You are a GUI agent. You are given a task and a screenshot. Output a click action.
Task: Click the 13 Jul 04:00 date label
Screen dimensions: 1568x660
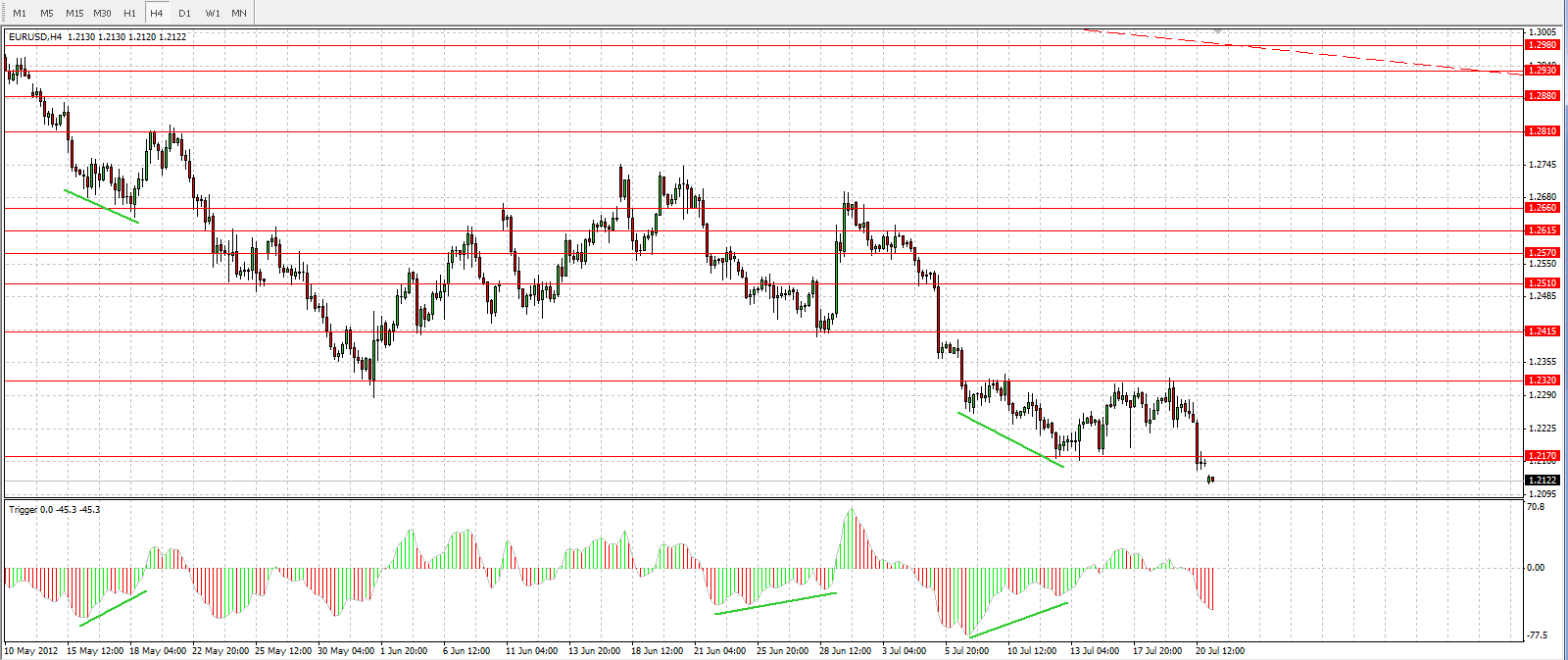(x=1095, y=651)
